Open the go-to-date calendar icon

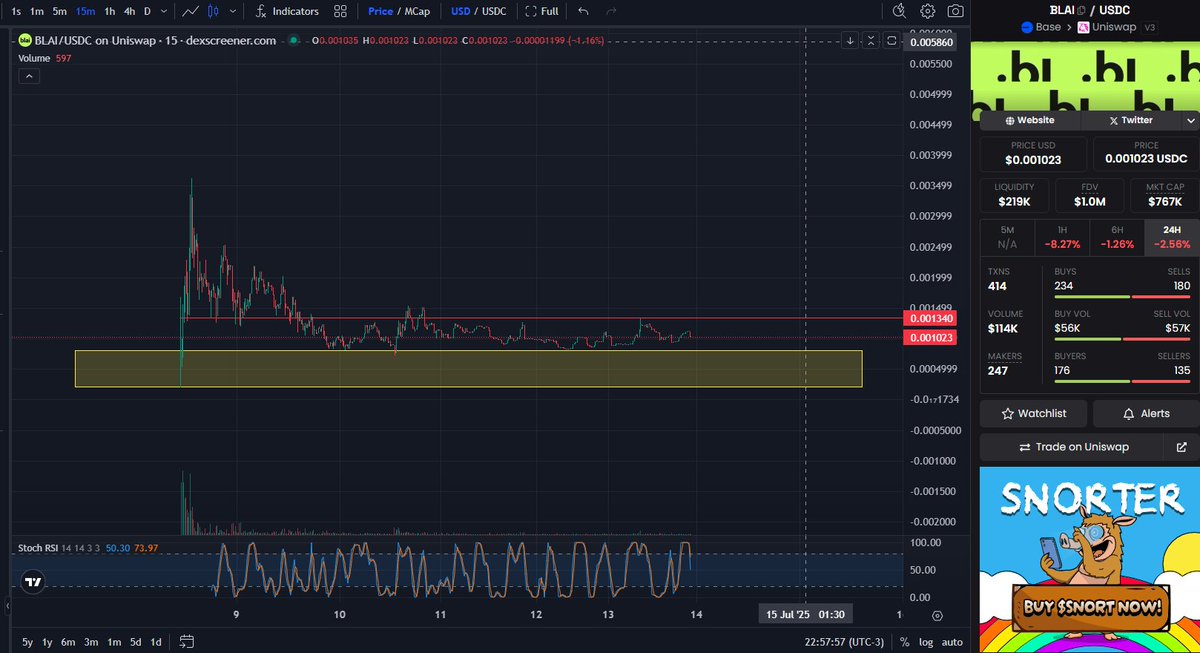click(x=186, y=642)
